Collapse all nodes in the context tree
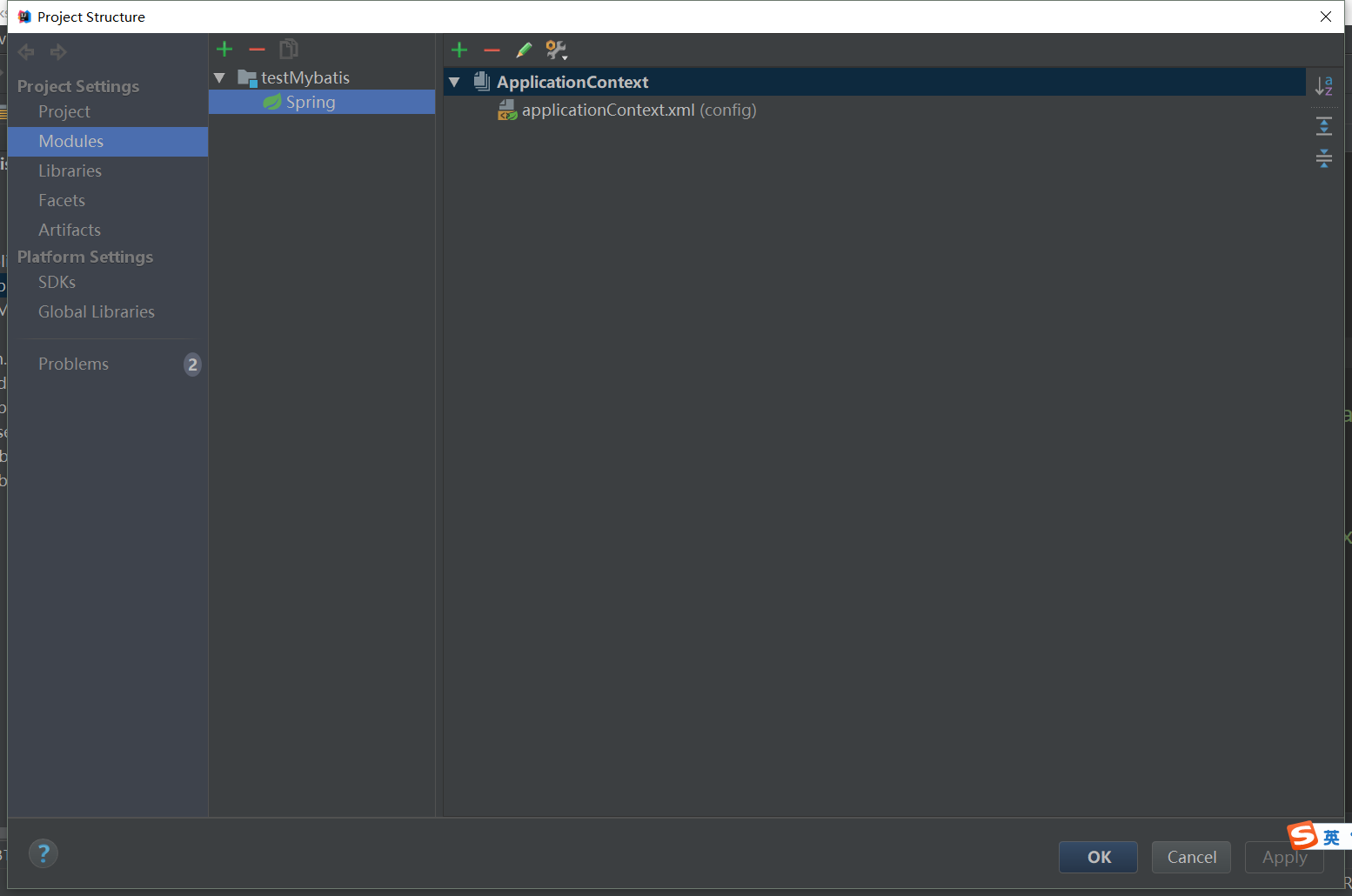Image resolution: width=1352 pixels, height=896 pixels. point(1324,158)
